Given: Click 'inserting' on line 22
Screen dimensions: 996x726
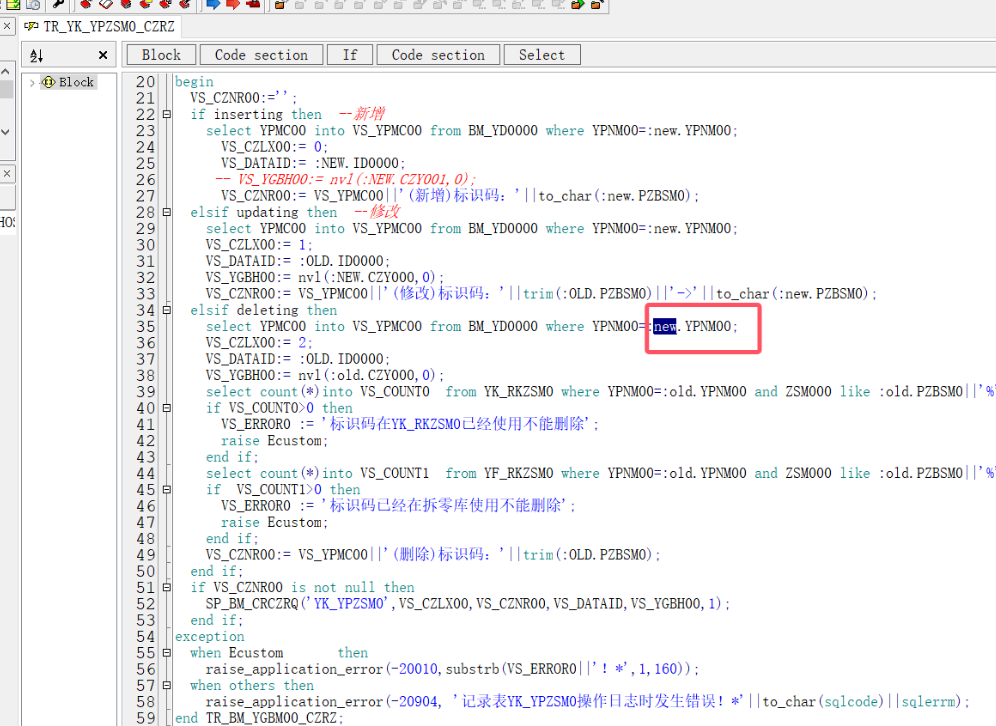Looking at the screenshot, I should (x=248, y=114).
